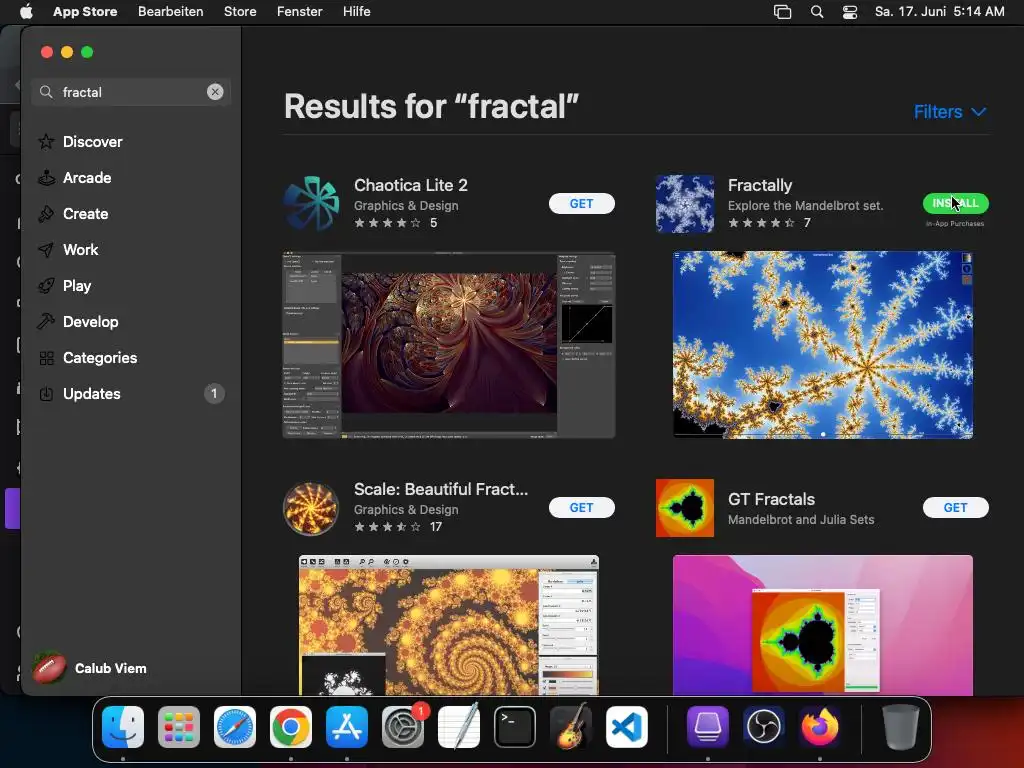Screen dimensions: 1024x768
Task: Open System Preferences from the Dock
Action: pos(403,727)
